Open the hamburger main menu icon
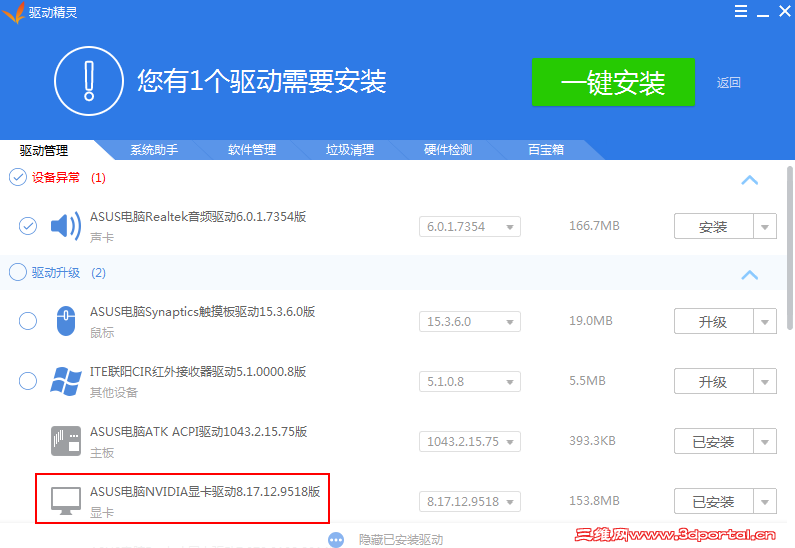The height and width of the screenshot is (548, 795). coord(741,11)
